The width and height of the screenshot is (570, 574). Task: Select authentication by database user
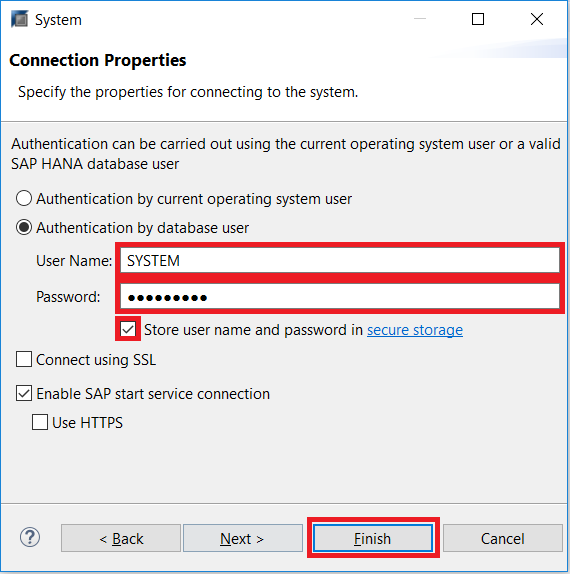click(24, 227)
